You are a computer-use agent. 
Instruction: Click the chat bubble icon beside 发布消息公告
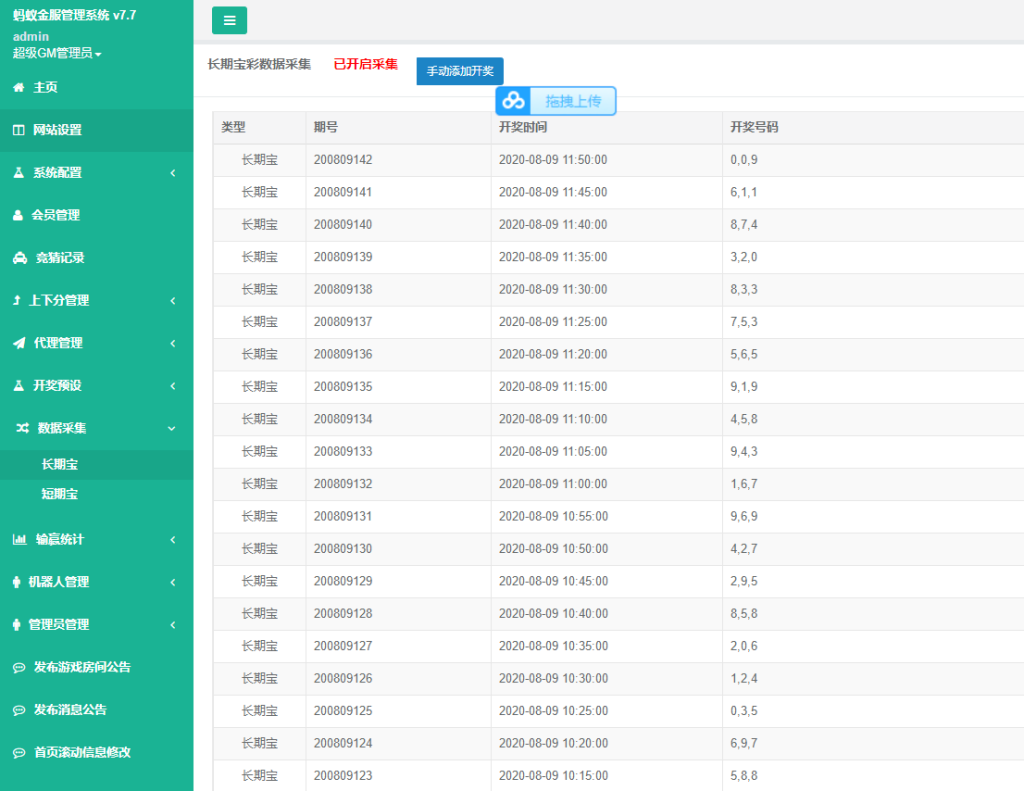18,710
